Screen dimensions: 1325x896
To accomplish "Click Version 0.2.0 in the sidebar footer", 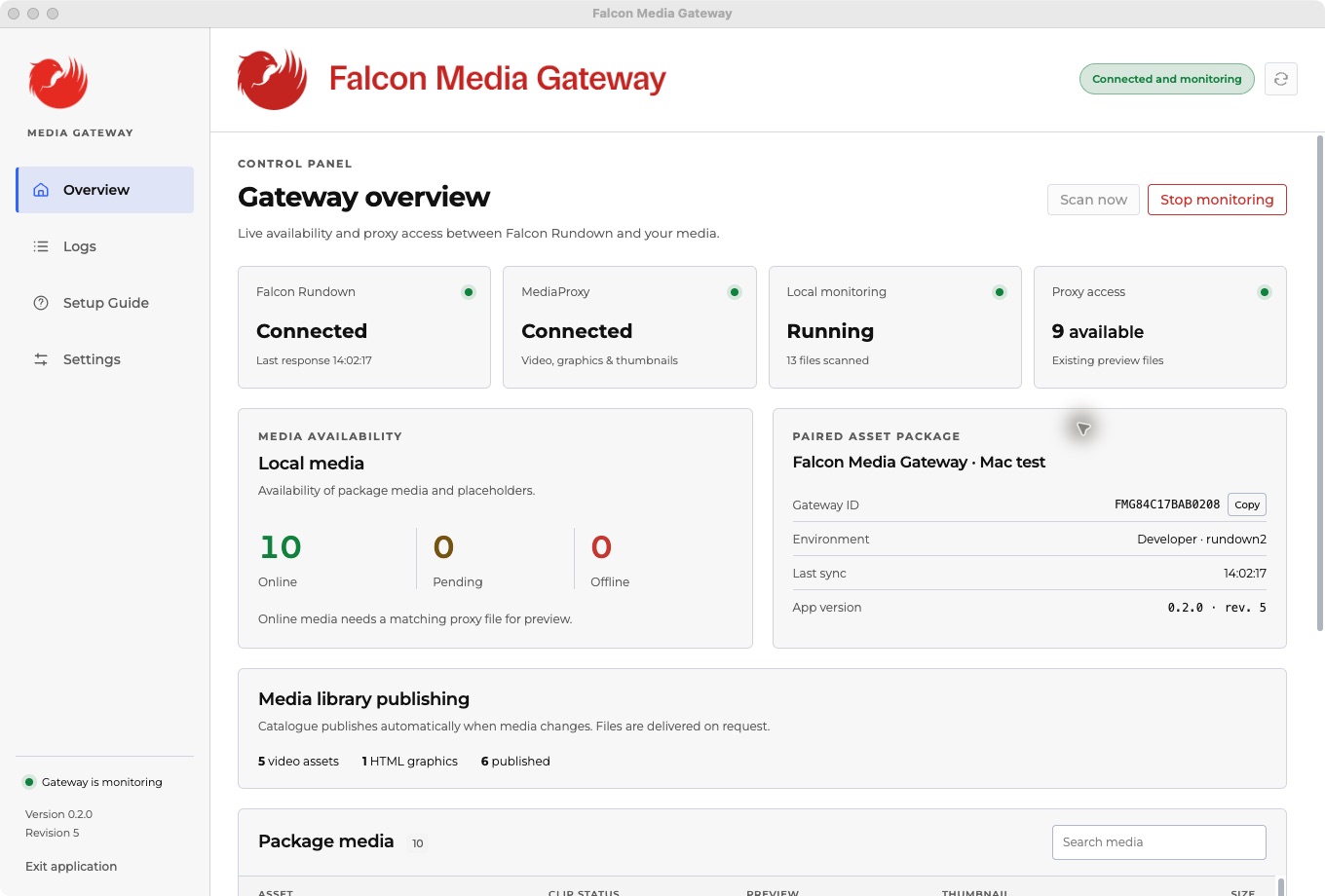I will [x=58, y=814].
